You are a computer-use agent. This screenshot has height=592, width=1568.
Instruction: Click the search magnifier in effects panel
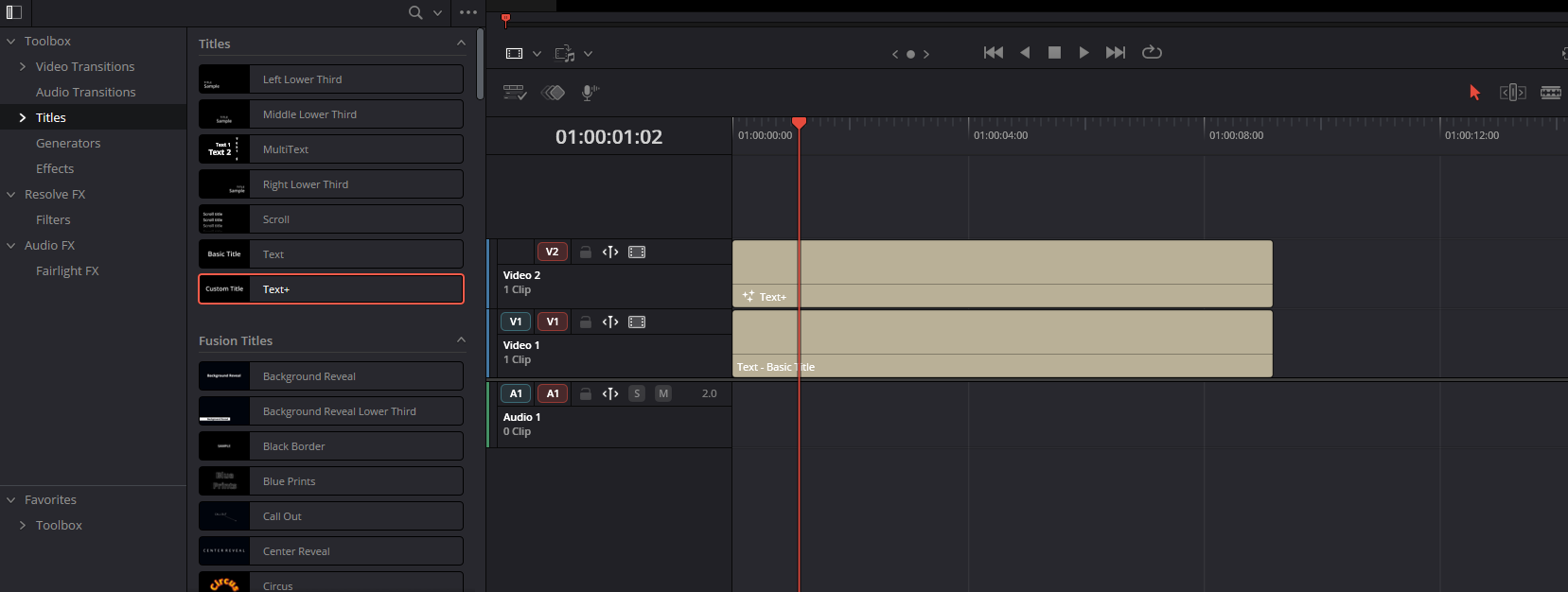(415, 12)
